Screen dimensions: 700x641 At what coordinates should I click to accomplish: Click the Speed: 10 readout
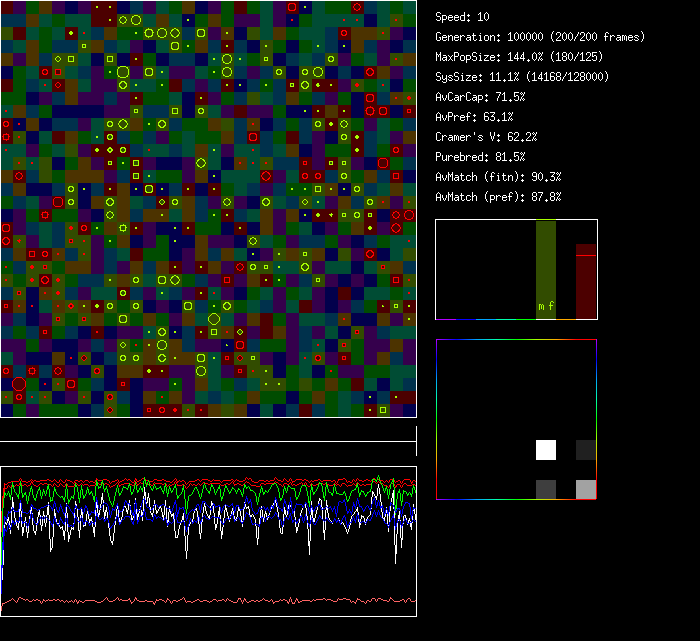(x=462, y=17)
